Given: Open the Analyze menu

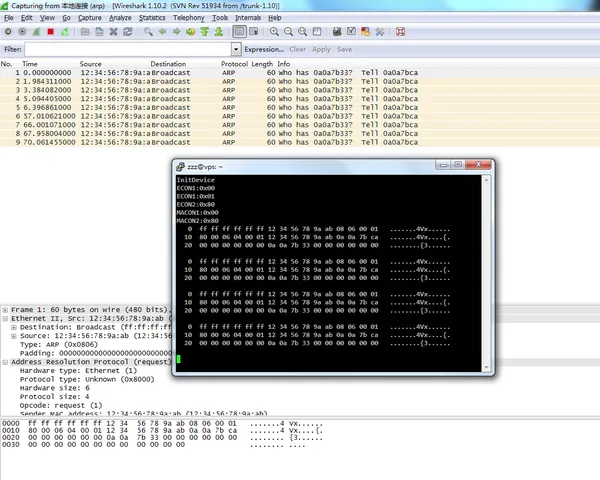Looking at the screenshot, I should coord(120,18).
